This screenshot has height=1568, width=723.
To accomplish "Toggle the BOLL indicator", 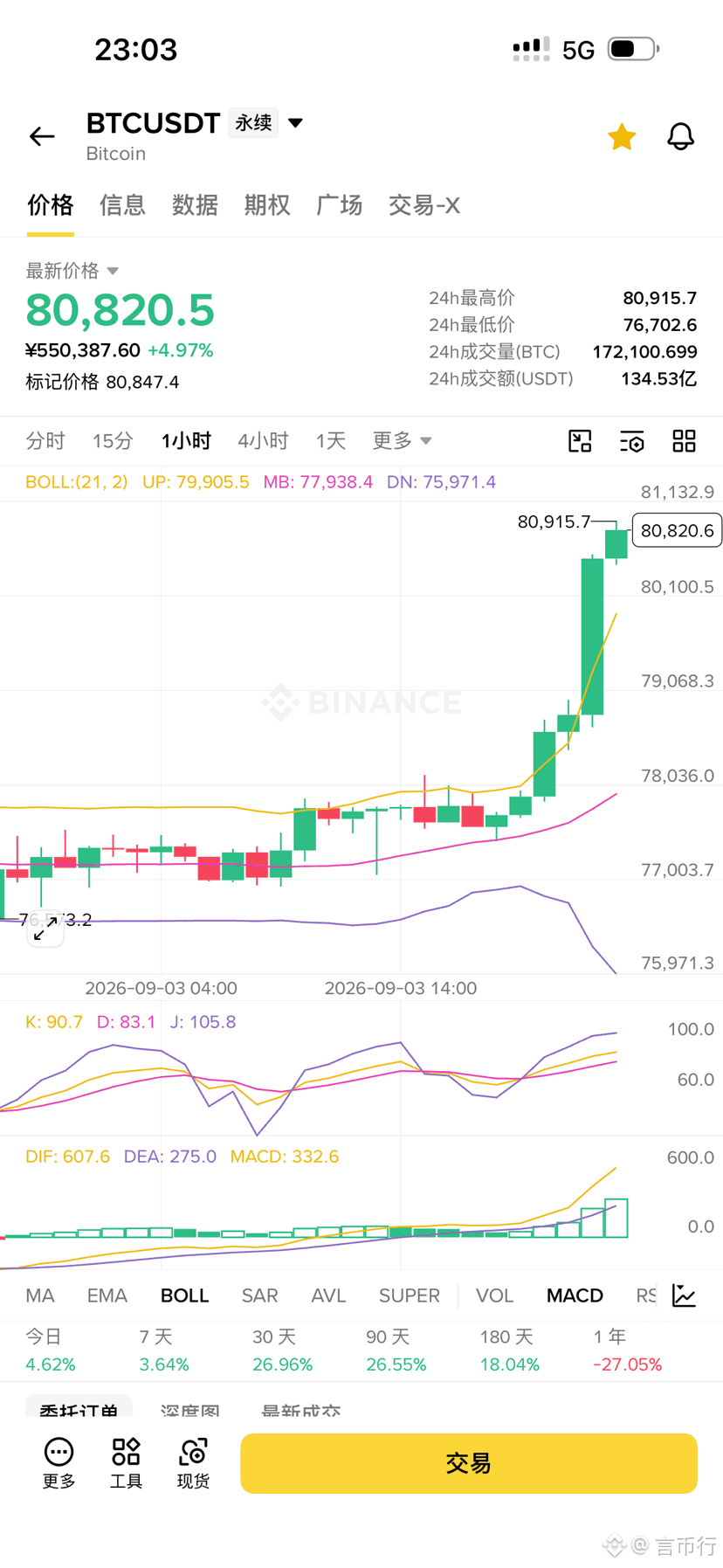I will click(184, 1295).
